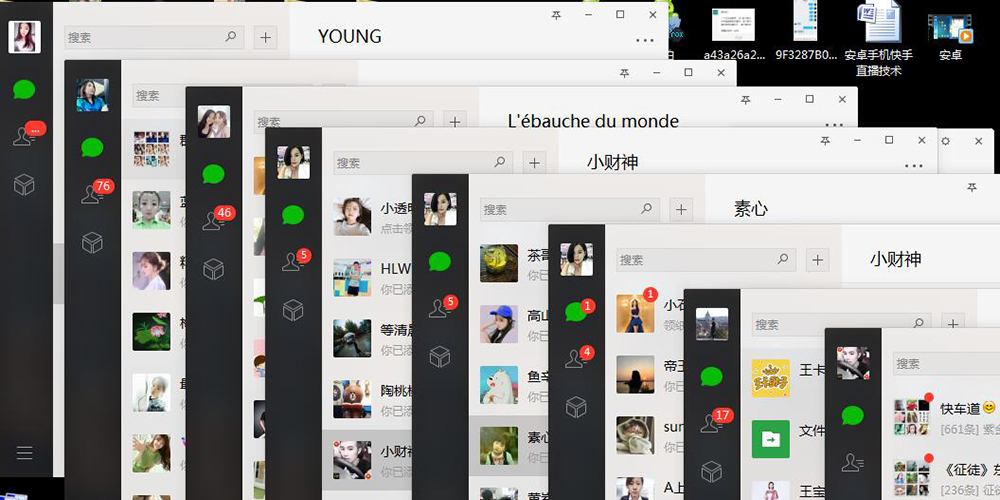Image resolution: width=1000 pixels, height=500 pixels.
Task: Select the 小财神 chat row under 陶桃 row
Action: tap(367, 460)
